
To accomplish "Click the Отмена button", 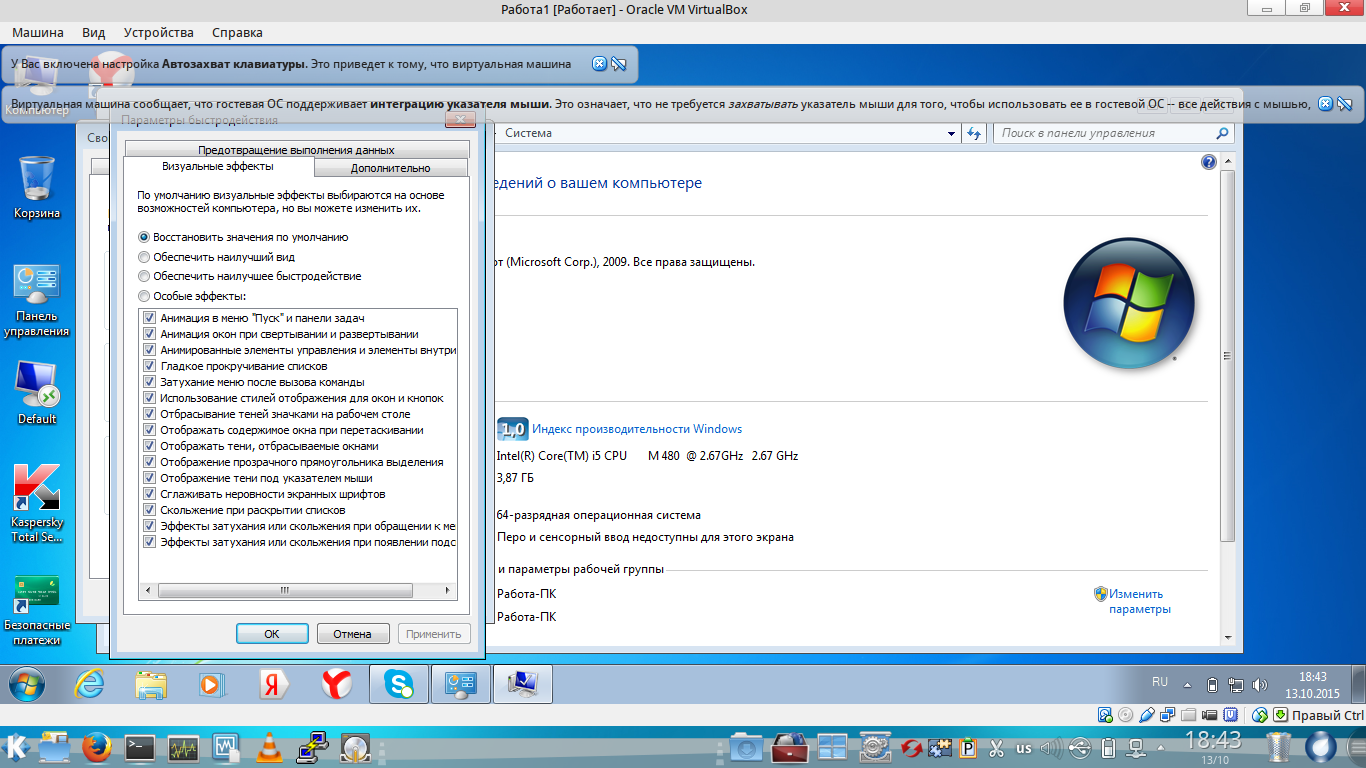I will point(353,633).
